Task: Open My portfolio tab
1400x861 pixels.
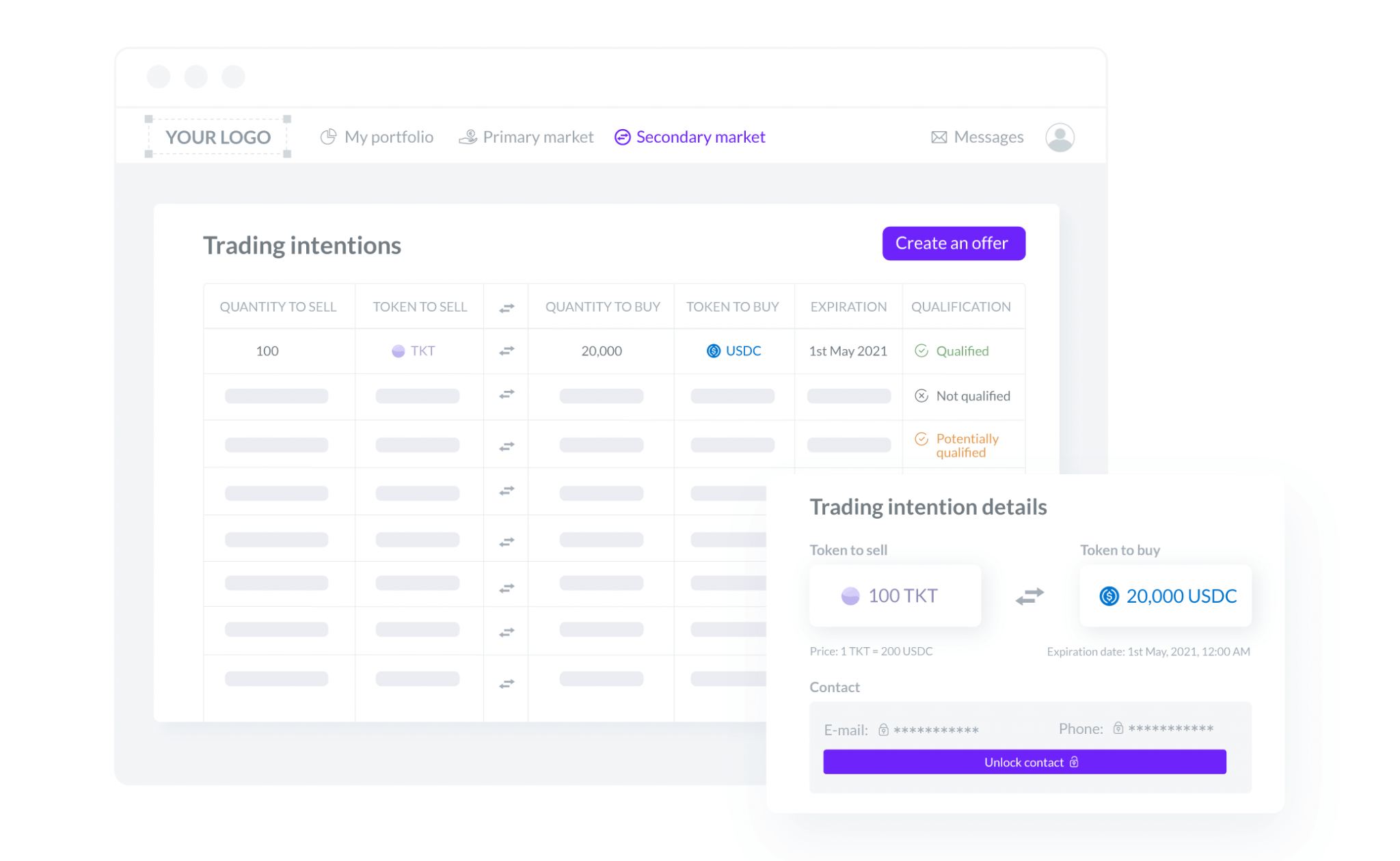Action: coord(377,137)
